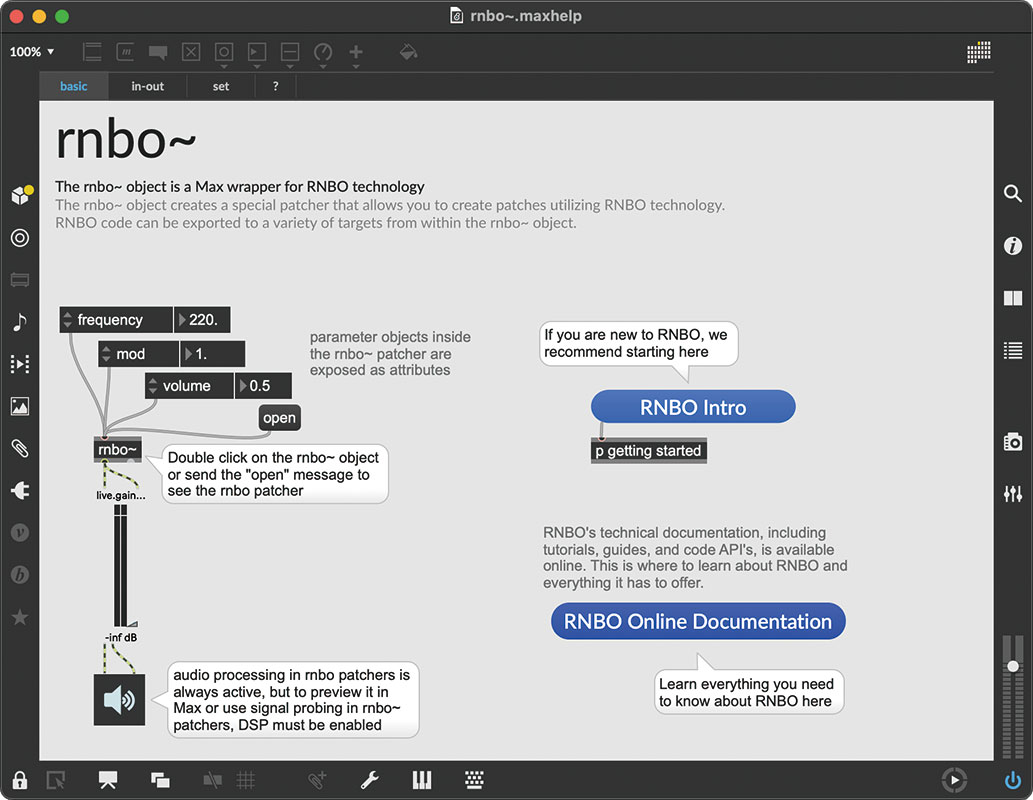Open the 100% zoom dropdown
The height and width of the screenshot is (800, 1033).
point(32,52)
